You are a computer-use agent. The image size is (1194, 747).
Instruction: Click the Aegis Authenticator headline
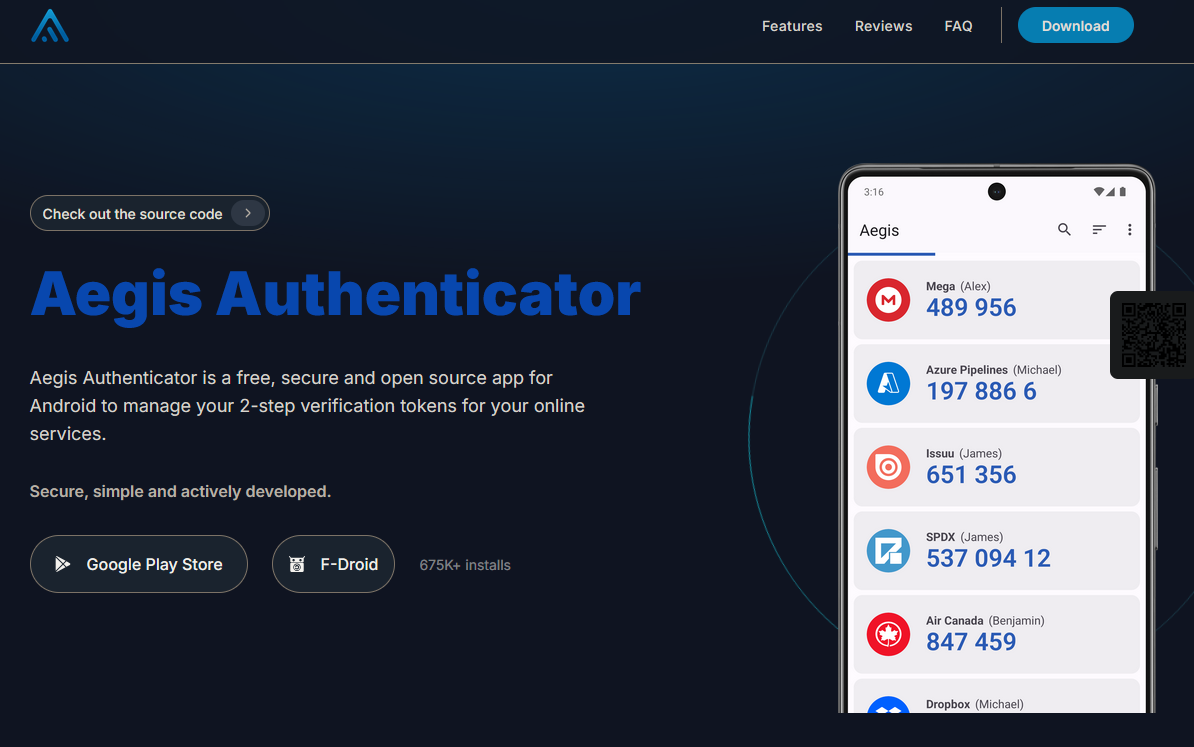pos(335,295)
